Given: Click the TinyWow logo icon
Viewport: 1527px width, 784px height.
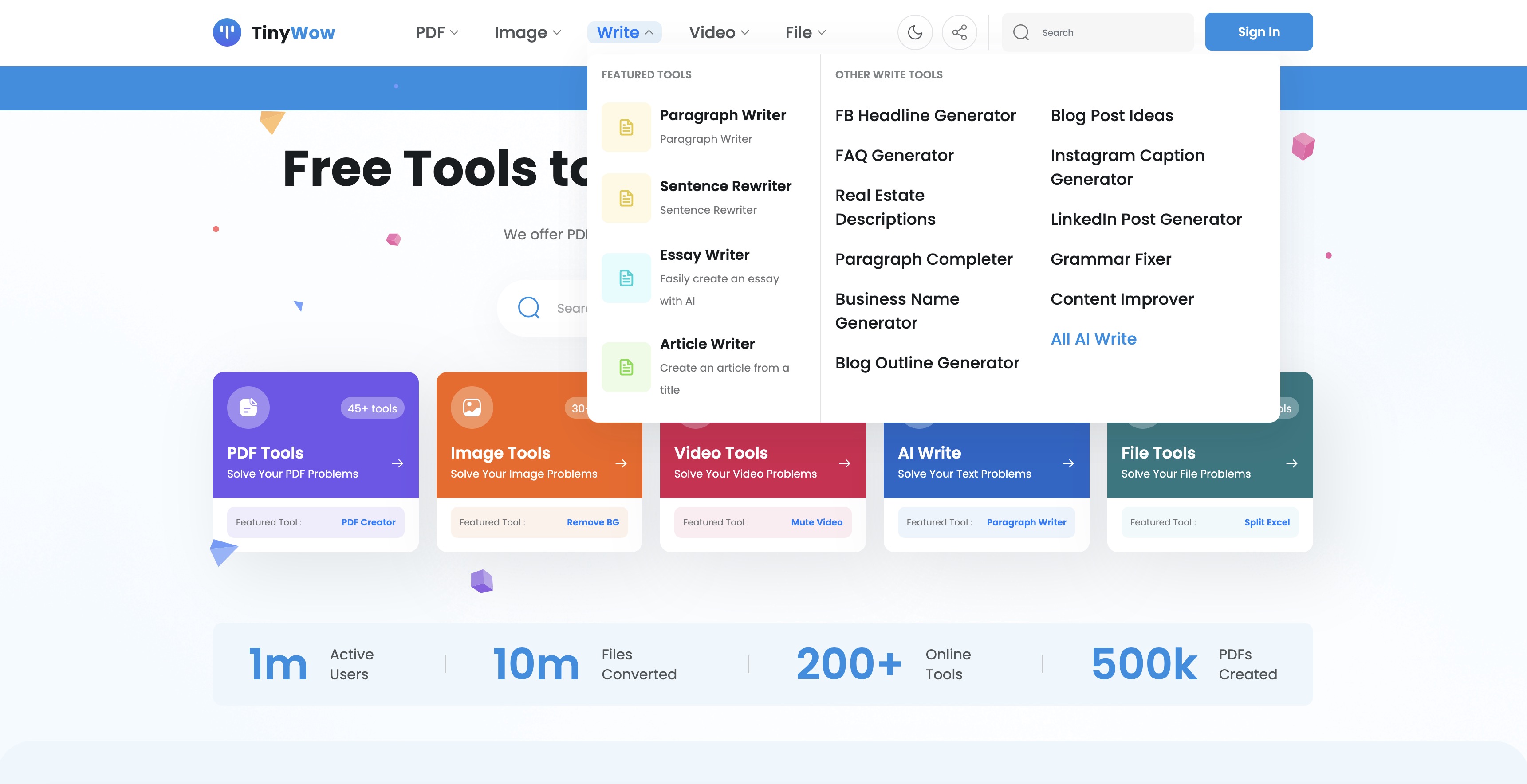Looking at the screenshot, I should point(227,32).
